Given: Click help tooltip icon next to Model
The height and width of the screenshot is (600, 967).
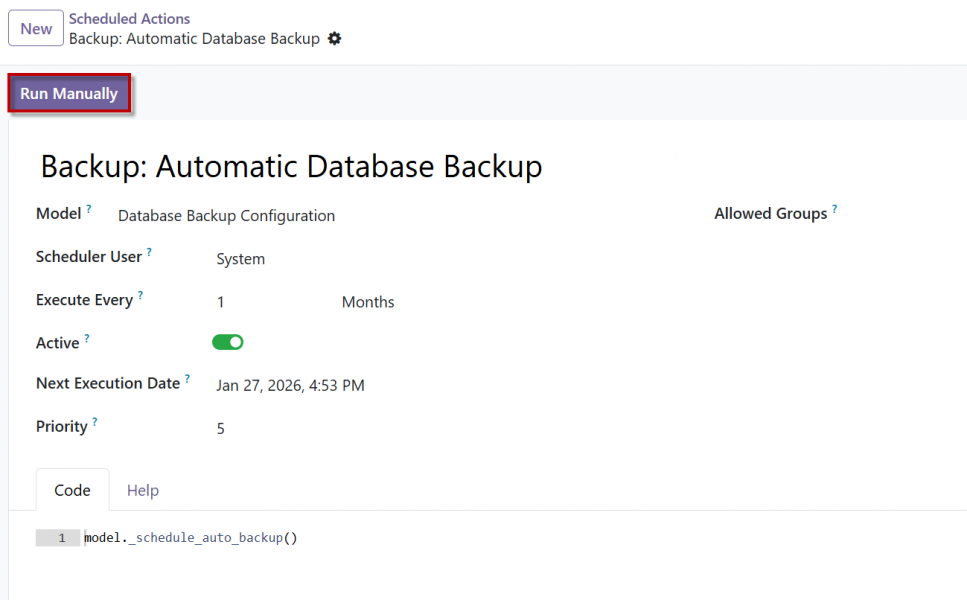Looking at the screenshot, I should tap(88, 209).
